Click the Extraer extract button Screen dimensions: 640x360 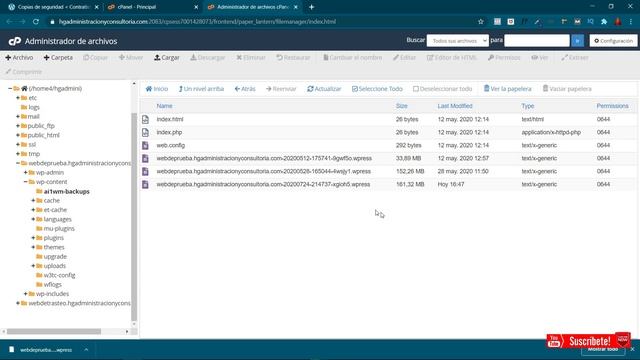tap(574, 58)
